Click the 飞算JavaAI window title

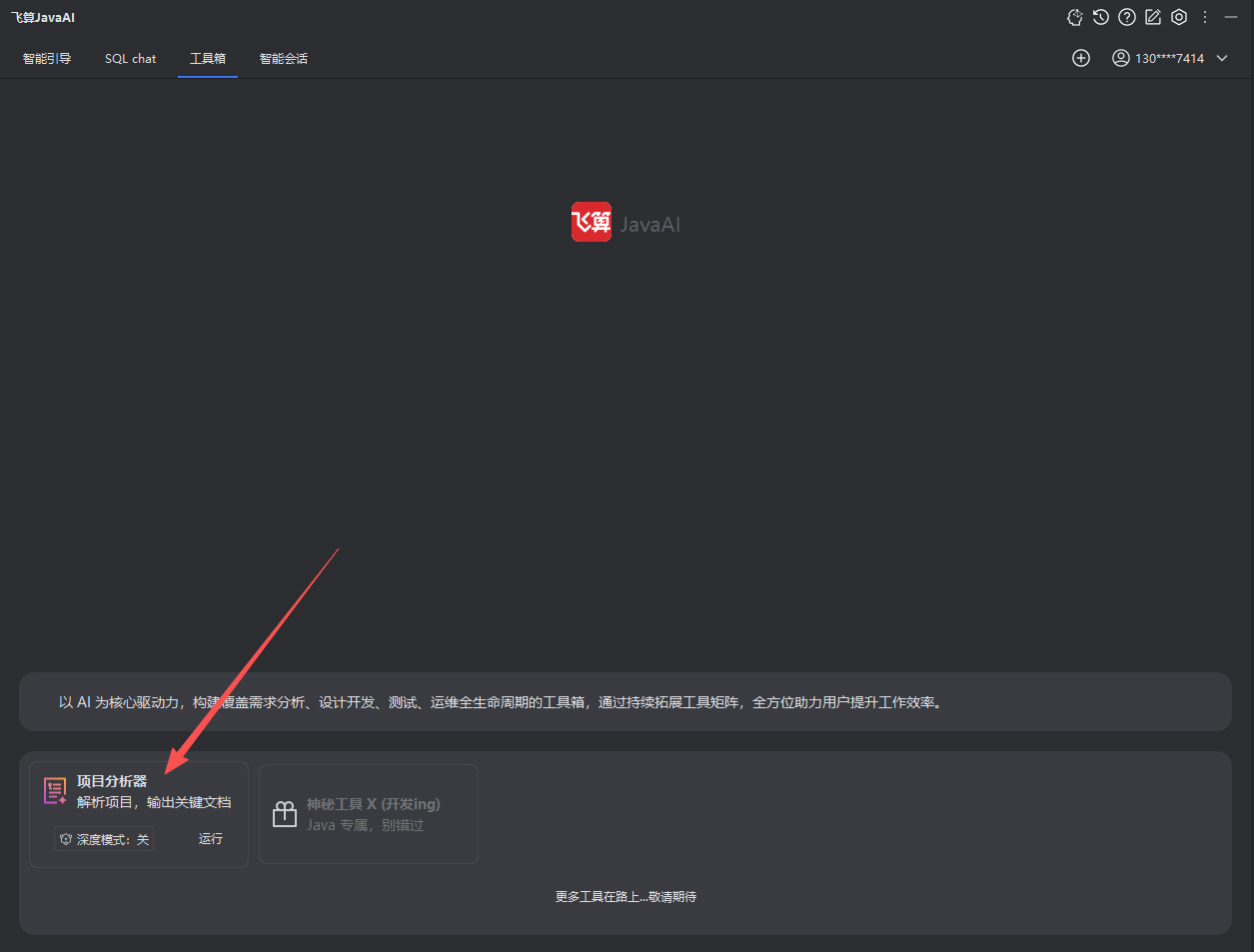tap(43, 18)
